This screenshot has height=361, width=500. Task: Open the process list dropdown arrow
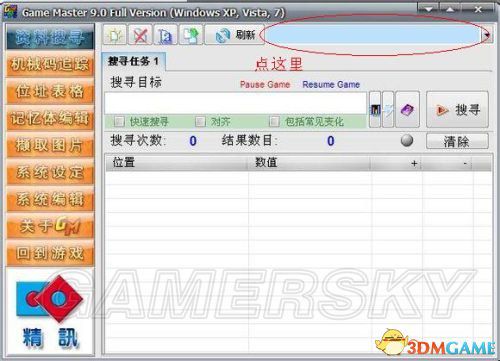(487, 35)
